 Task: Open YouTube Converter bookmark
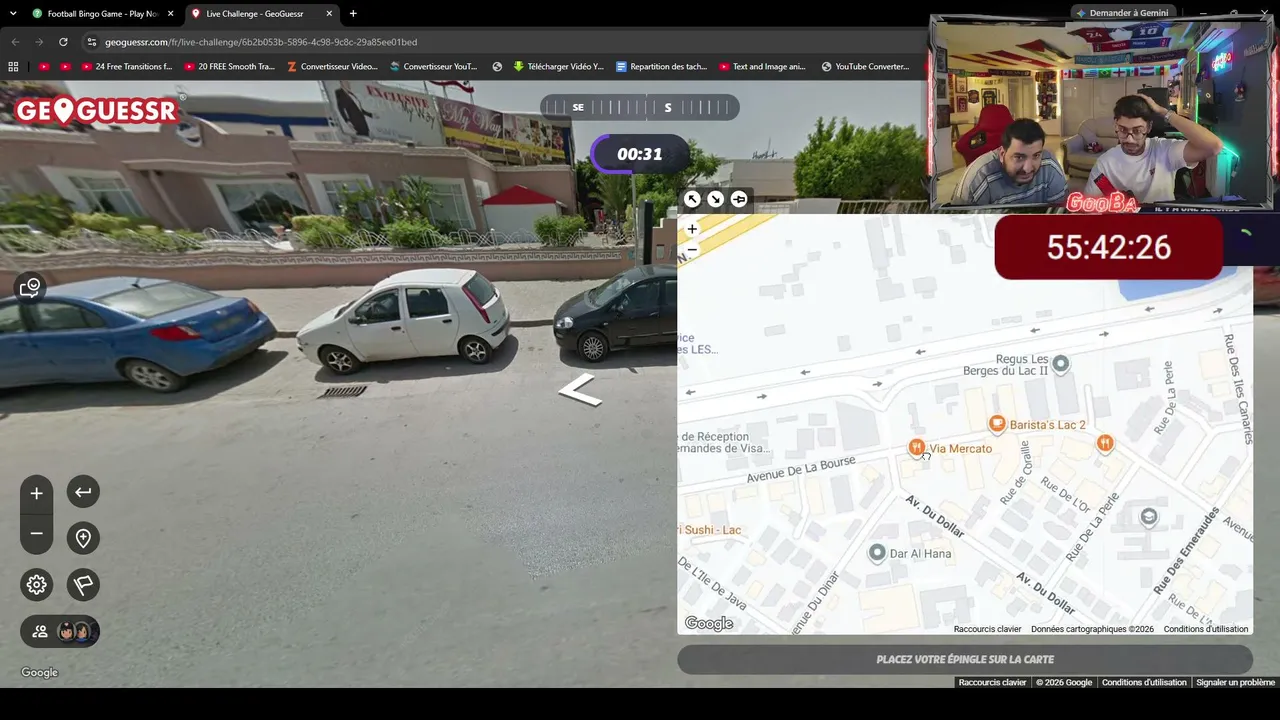point(865,67)
